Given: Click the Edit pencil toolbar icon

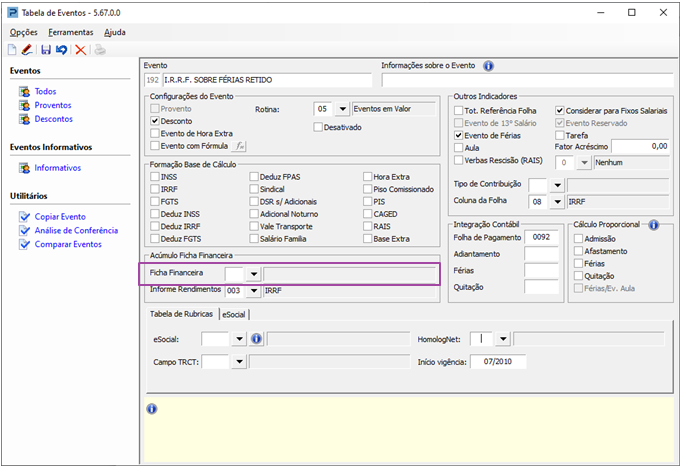Looking at the screenshot, I should click(x=27, y=50).
